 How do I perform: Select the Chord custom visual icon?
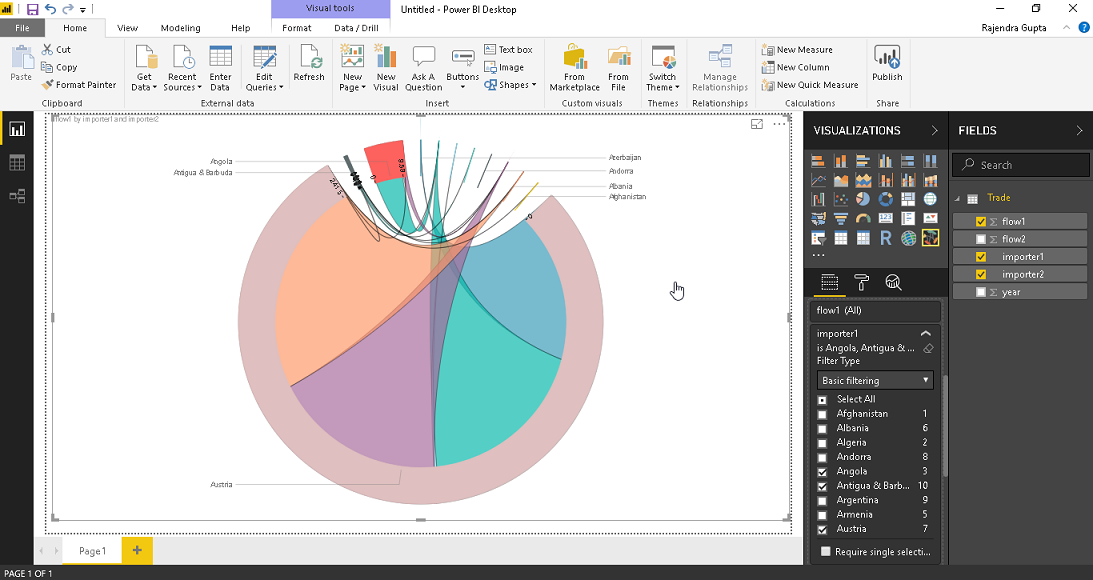pos(930,238)
